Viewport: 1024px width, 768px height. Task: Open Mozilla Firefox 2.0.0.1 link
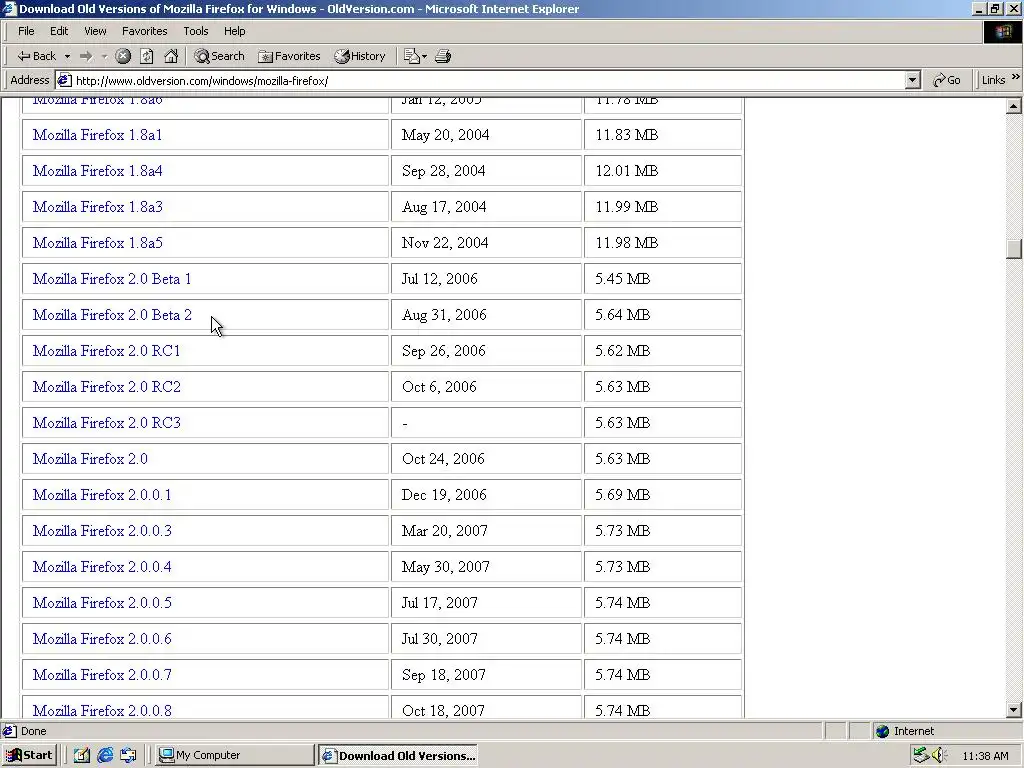[x=102, y=494]
